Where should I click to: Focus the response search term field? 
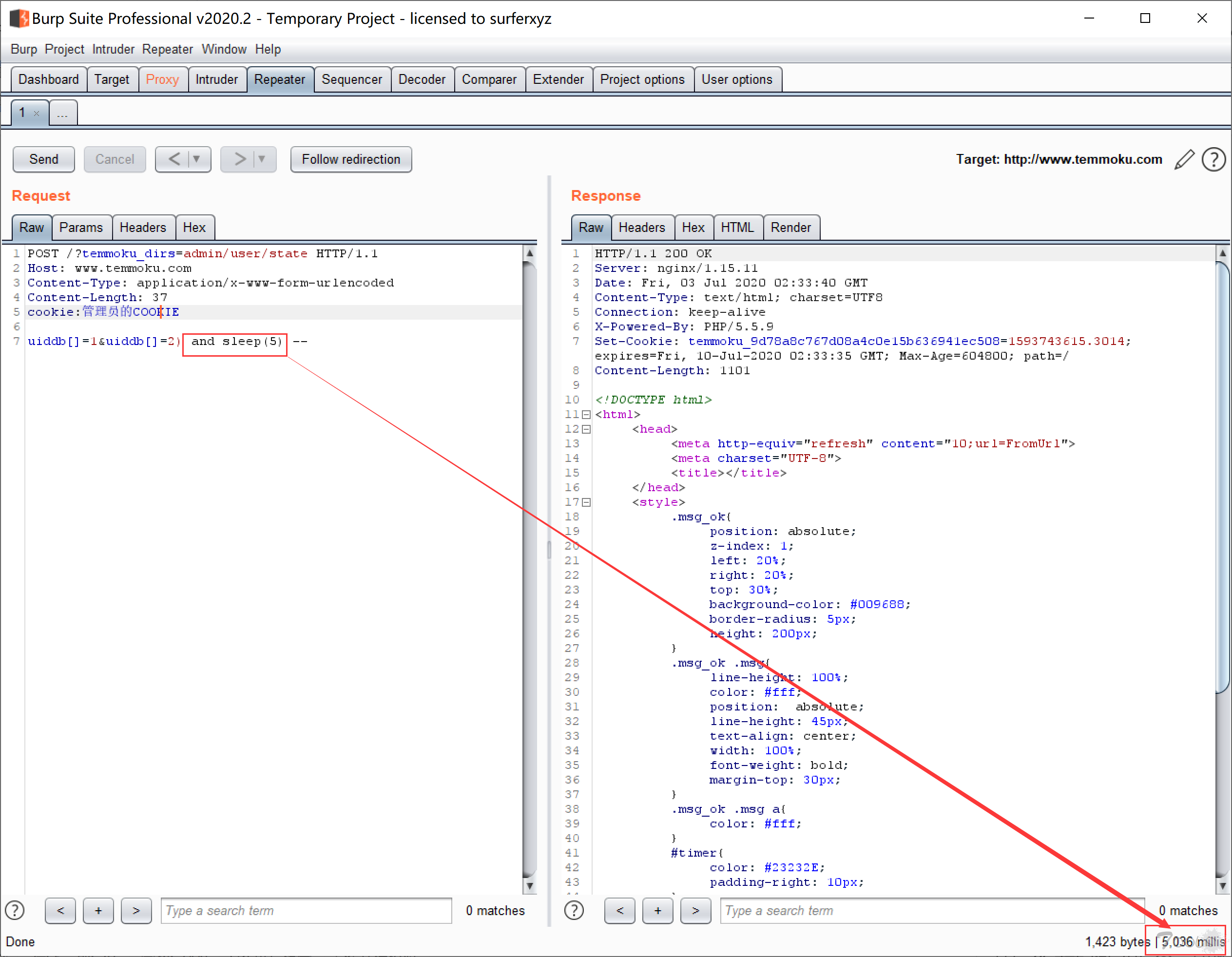coord(932,910)
